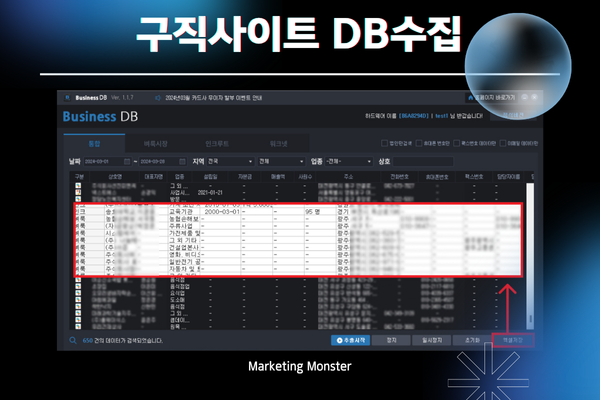Image resolution: width=600 pixels, height=400 pixels.
Task: Open the 워크넷 tab
Action: click(278, 144)
